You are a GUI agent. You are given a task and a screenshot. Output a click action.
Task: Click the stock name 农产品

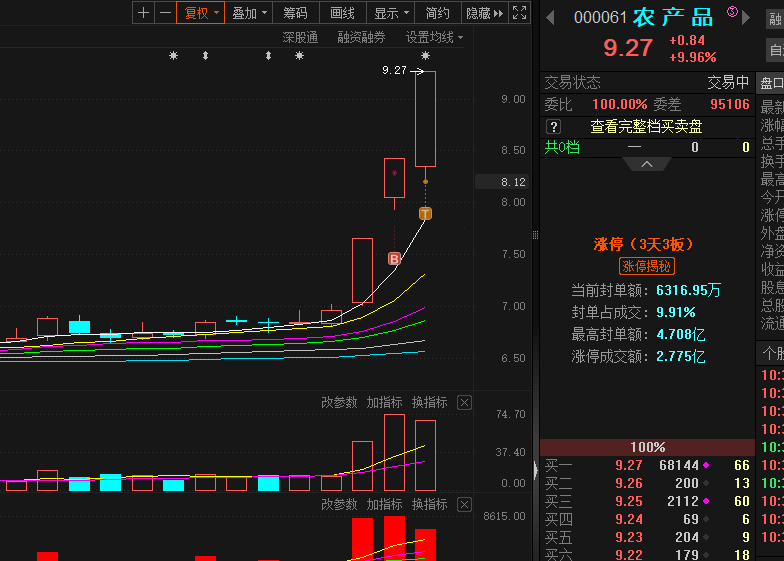[673, 18]
